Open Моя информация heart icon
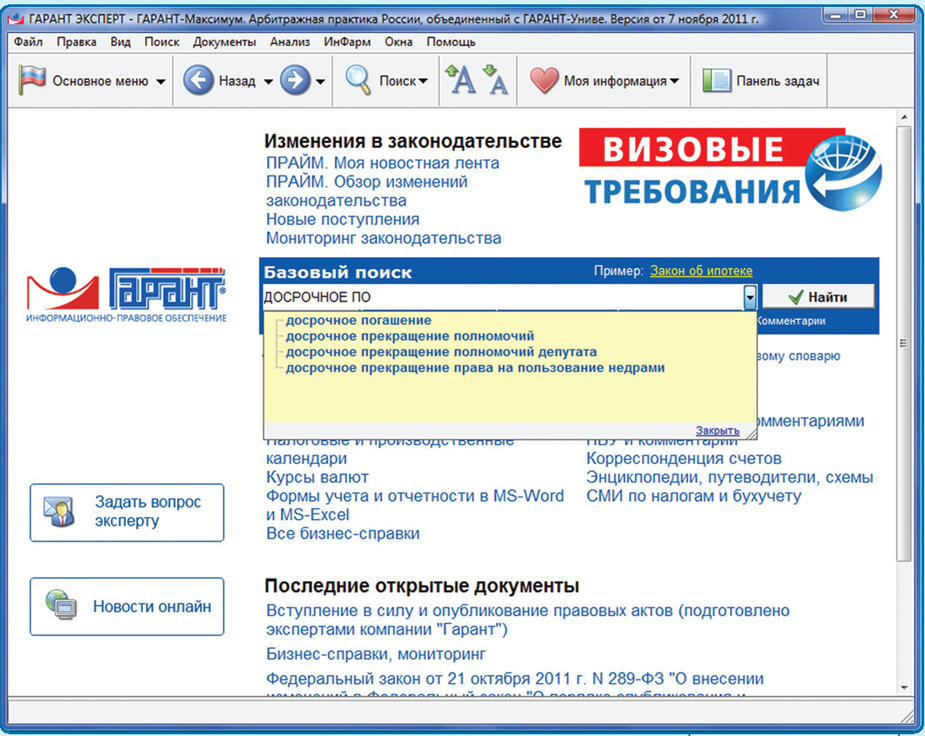 tap(544, 81)
